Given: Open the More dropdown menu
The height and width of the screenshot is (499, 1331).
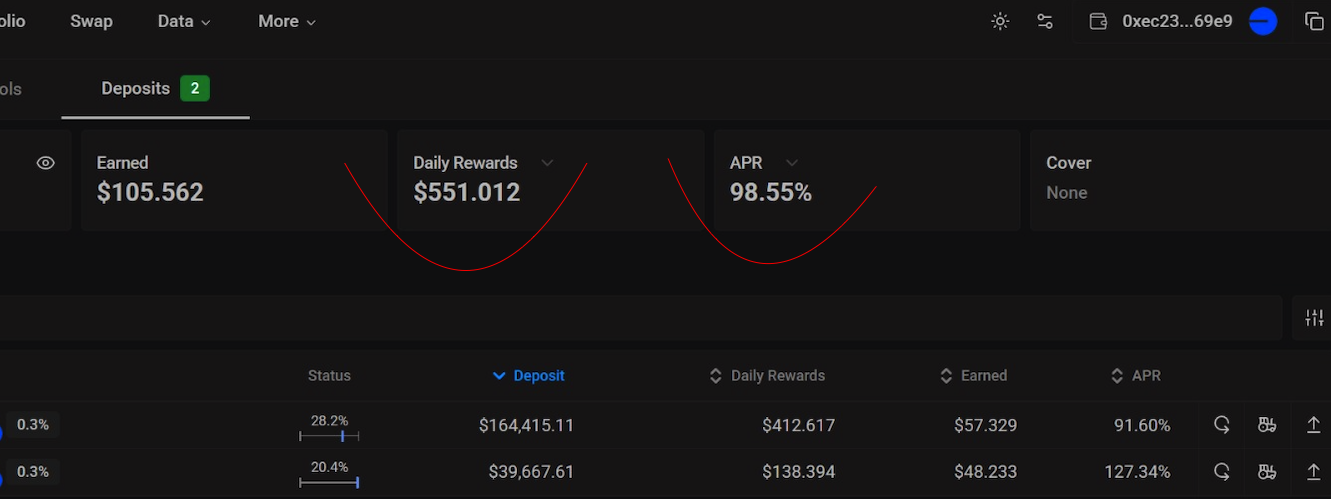Looking at the screenshot, I should point(287,21).
